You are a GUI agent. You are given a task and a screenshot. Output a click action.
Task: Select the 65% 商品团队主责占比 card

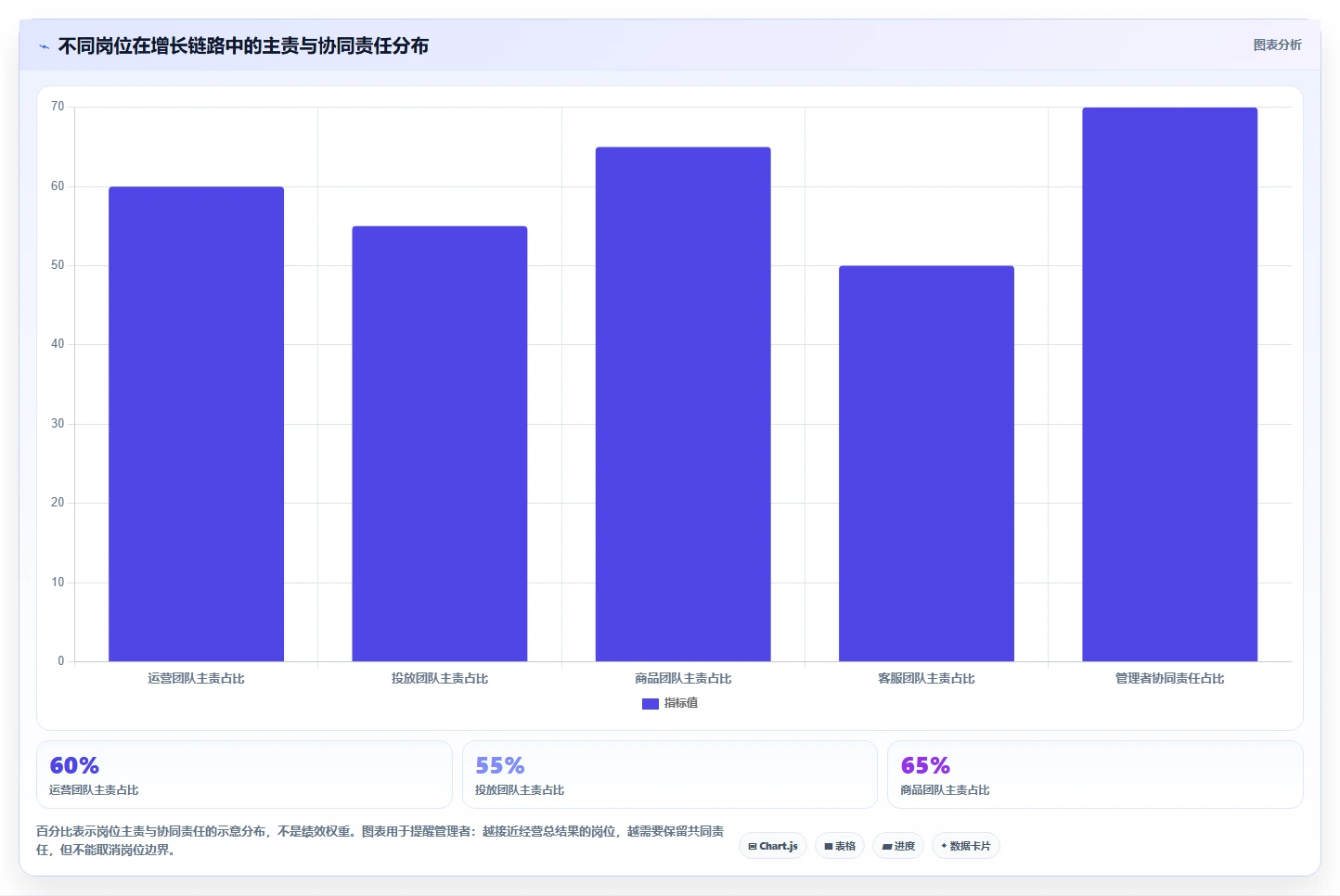tap(1095, 774)
